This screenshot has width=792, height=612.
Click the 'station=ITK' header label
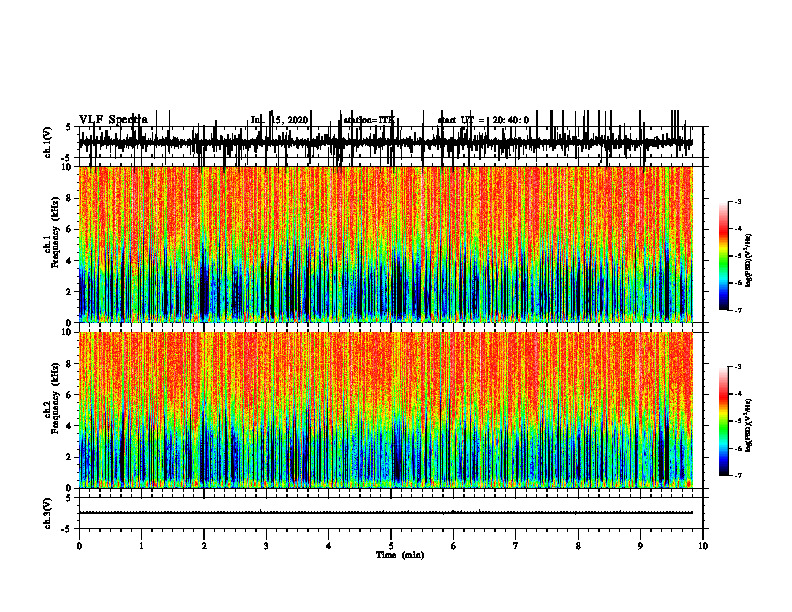pos(369,120)
